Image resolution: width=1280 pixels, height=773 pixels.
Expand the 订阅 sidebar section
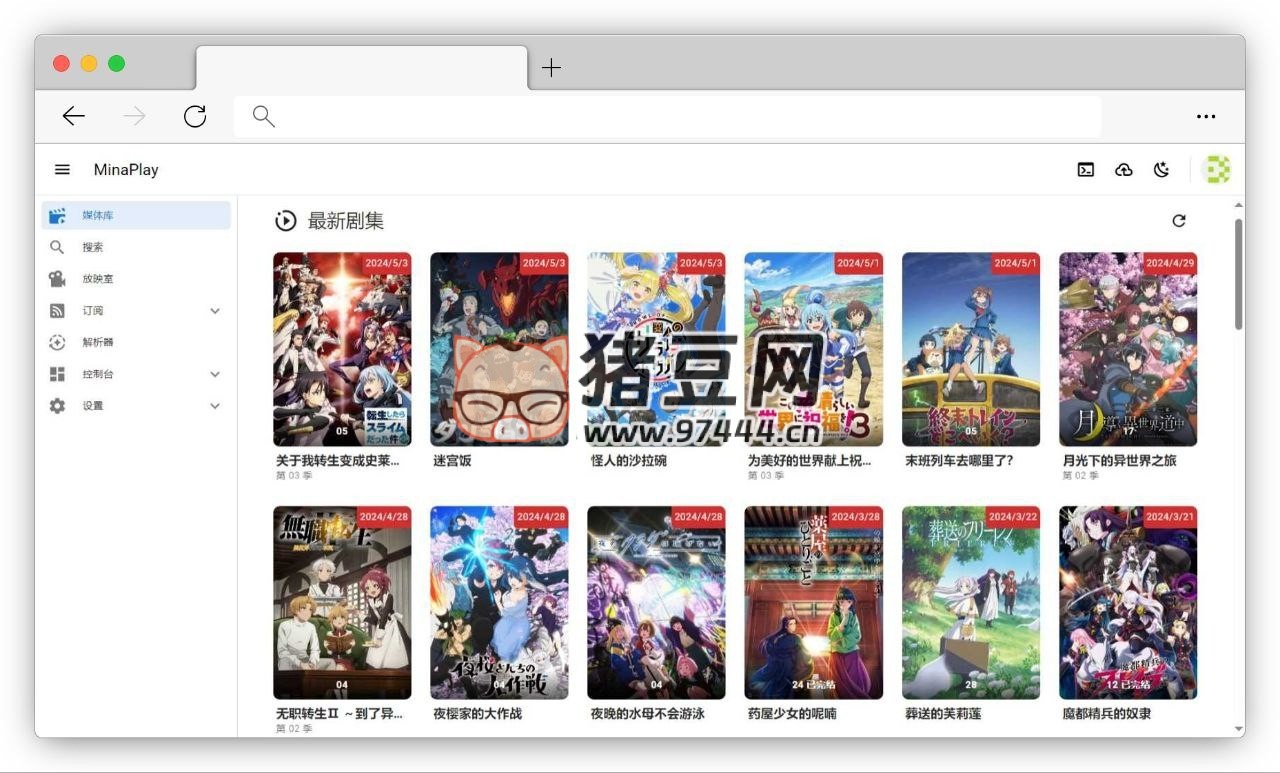click(215, 311)
